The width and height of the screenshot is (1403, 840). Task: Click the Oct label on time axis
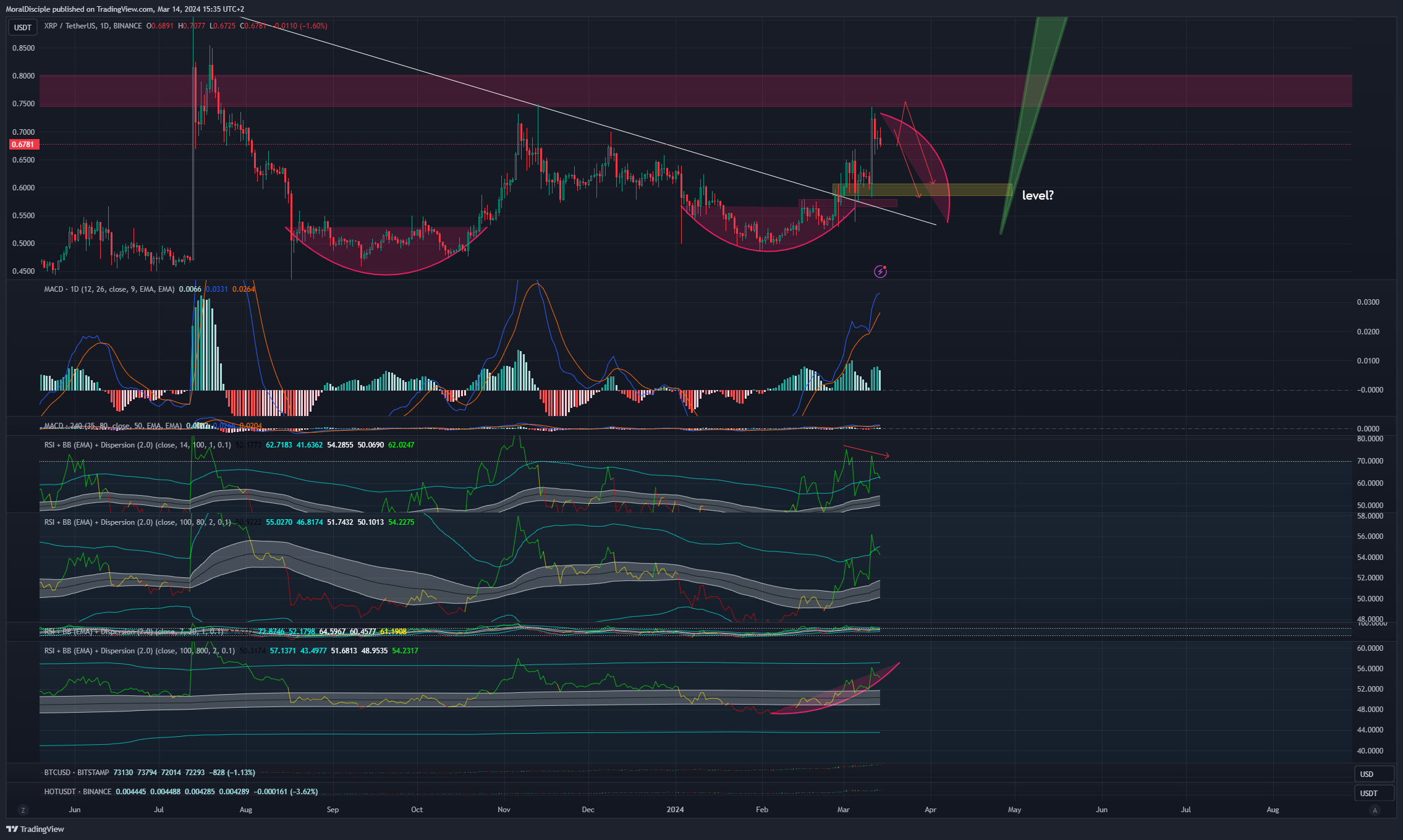pos(417,810)
